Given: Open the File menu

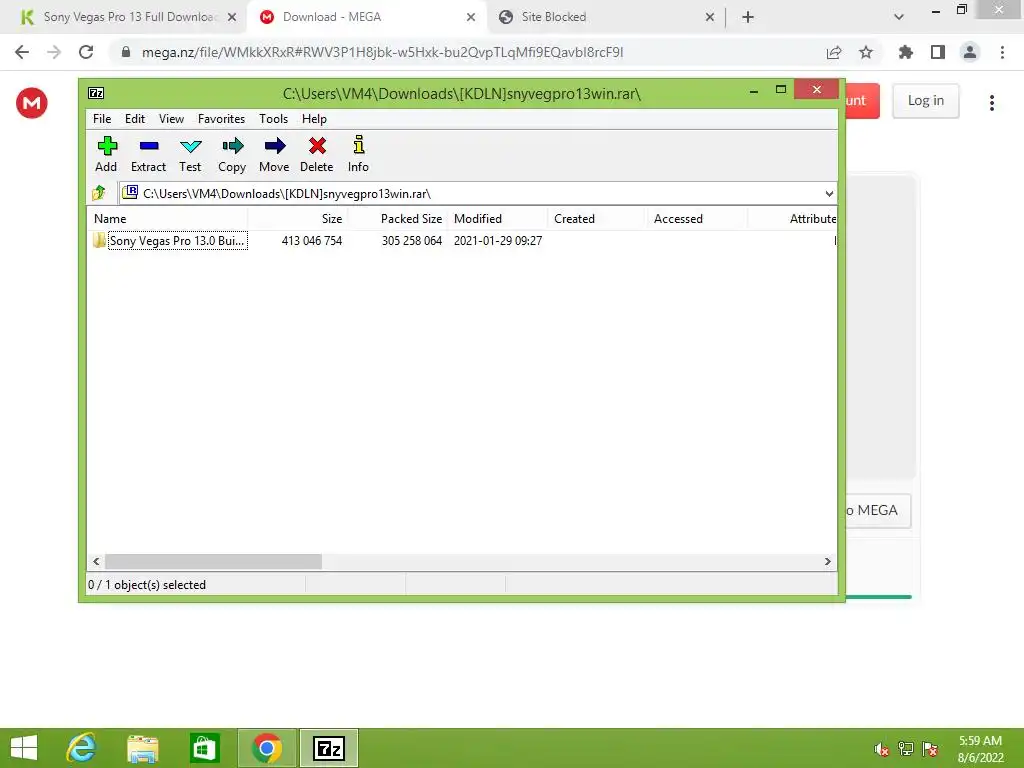Looking at the screenshot, I should (102, 119).
